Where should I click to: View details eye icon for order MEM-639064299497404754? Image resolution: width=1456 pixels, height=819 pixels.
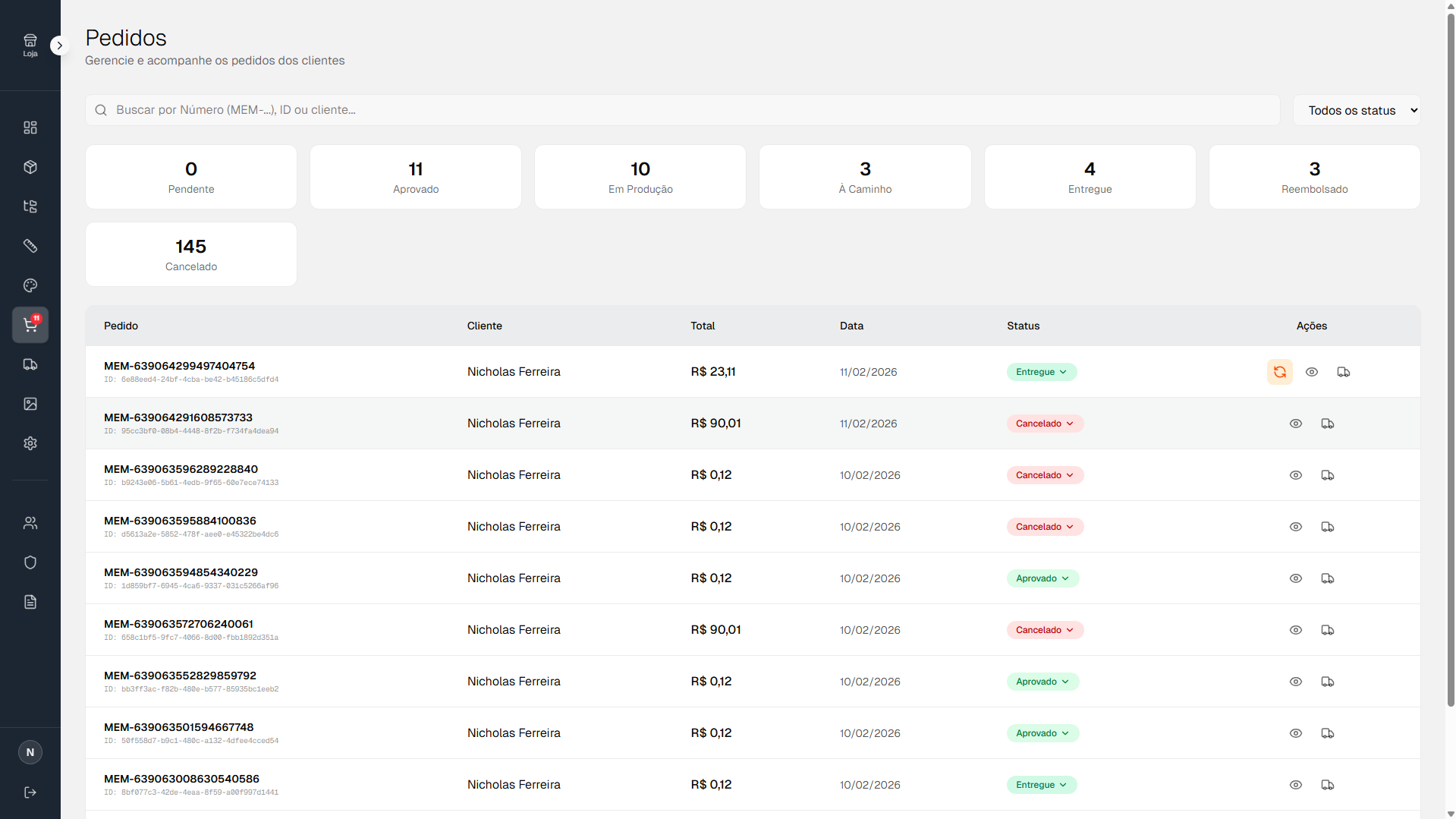point(1312,372)
